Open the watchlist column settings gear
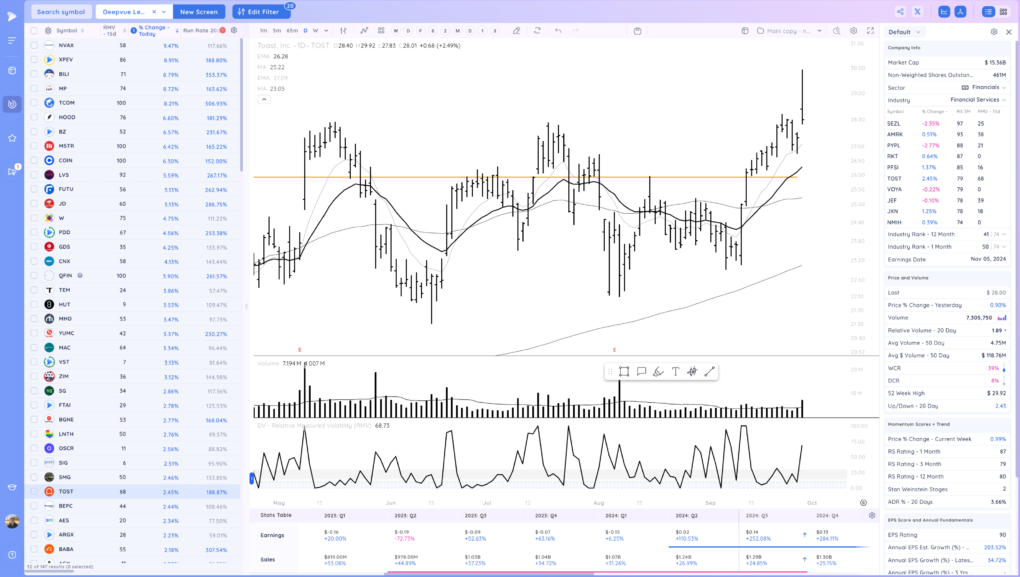The width and height of the screenshot is (1020, 577). coord(234,30)
